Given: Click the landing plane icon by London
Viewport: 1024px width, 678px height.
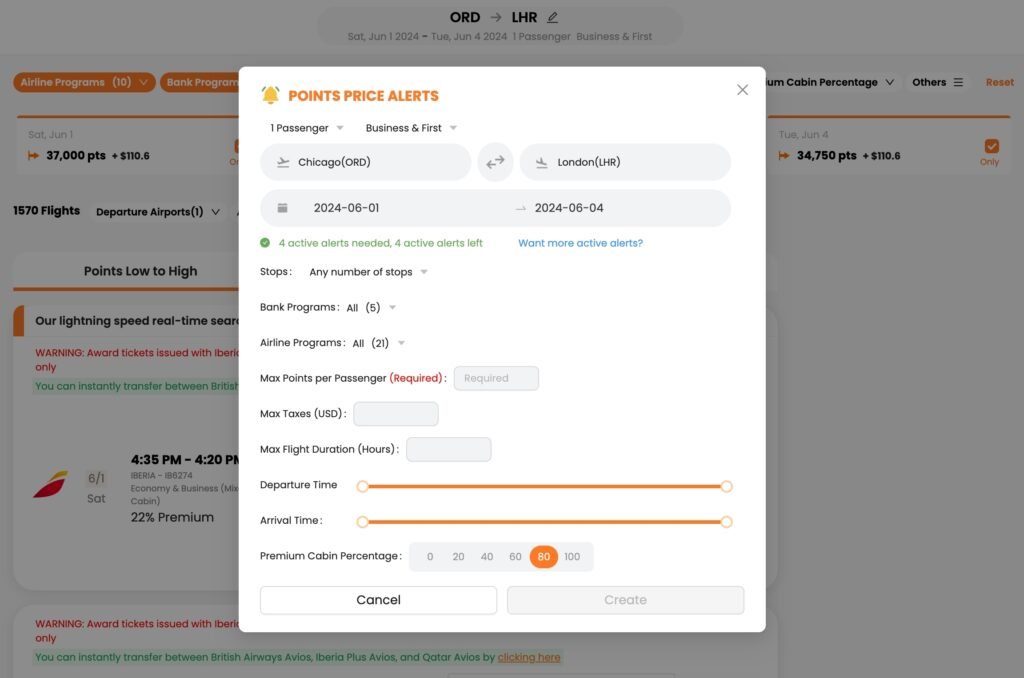Looking at the screenshot, I should click(541, 163).
